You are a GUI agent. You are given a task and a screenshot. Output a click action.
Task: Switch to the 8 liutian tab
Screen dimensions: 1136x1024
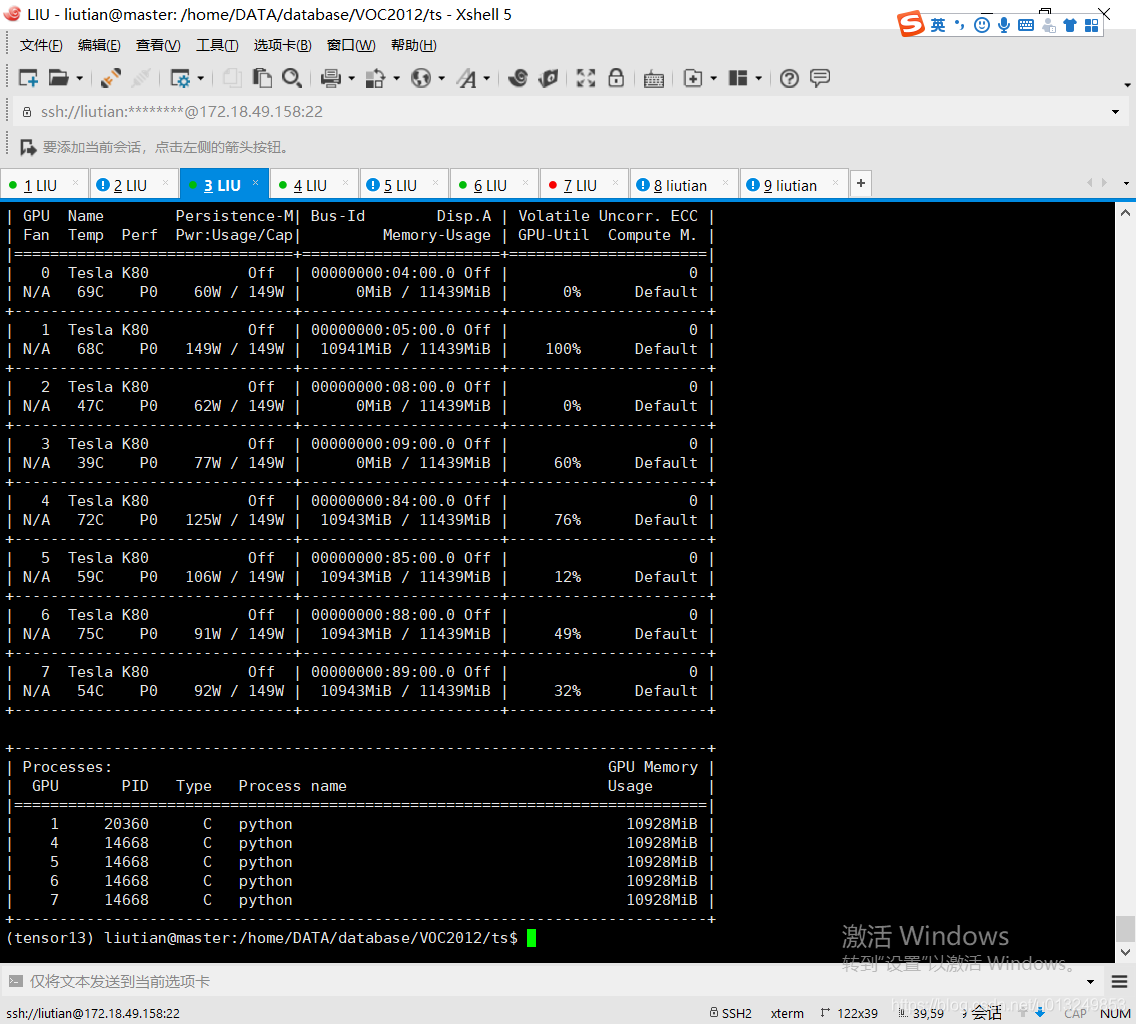683,183
